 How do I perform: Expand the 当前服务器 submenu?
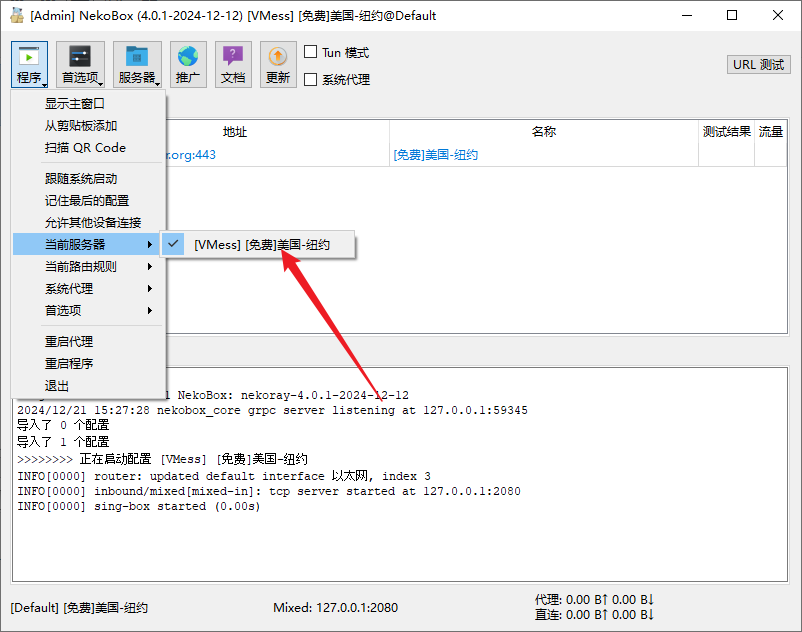point(88,244)
